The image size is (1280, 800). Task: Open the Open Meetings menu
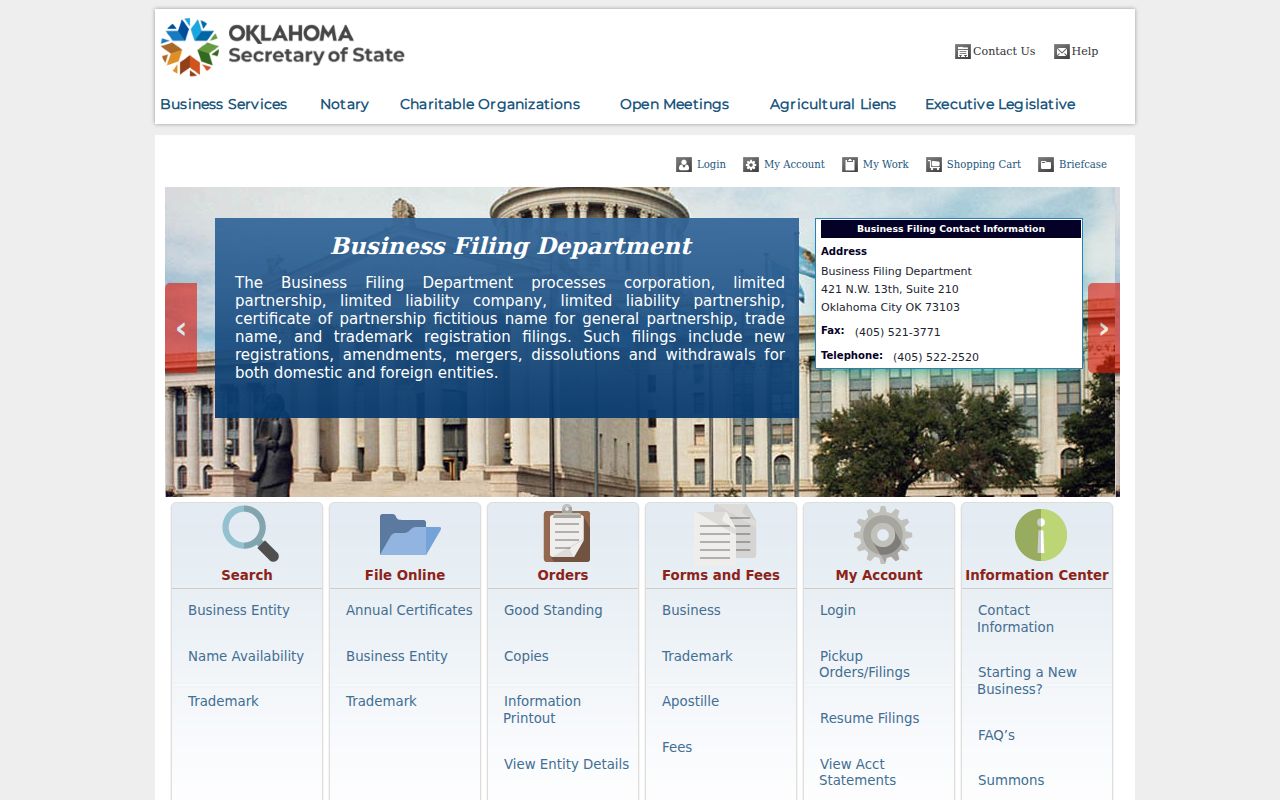(674, 104)
